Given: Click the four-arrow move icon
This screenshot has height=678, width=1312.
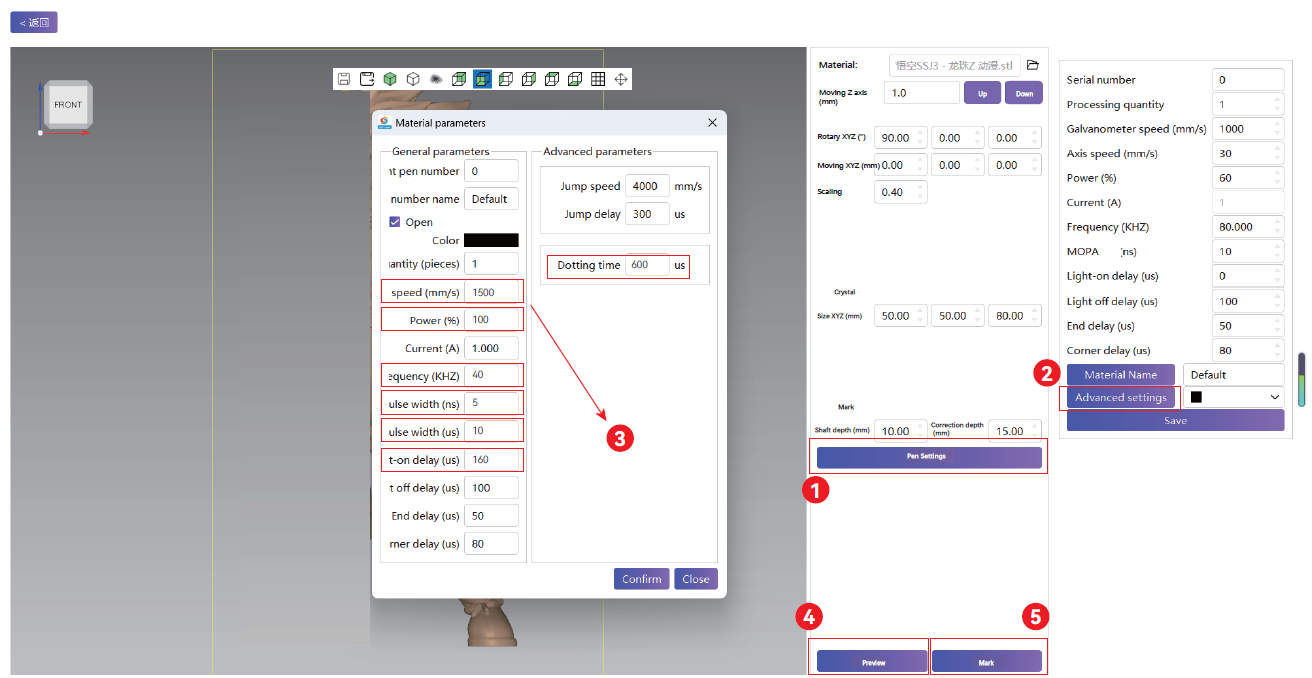Looking at the screenshot, I should point(621,79).
